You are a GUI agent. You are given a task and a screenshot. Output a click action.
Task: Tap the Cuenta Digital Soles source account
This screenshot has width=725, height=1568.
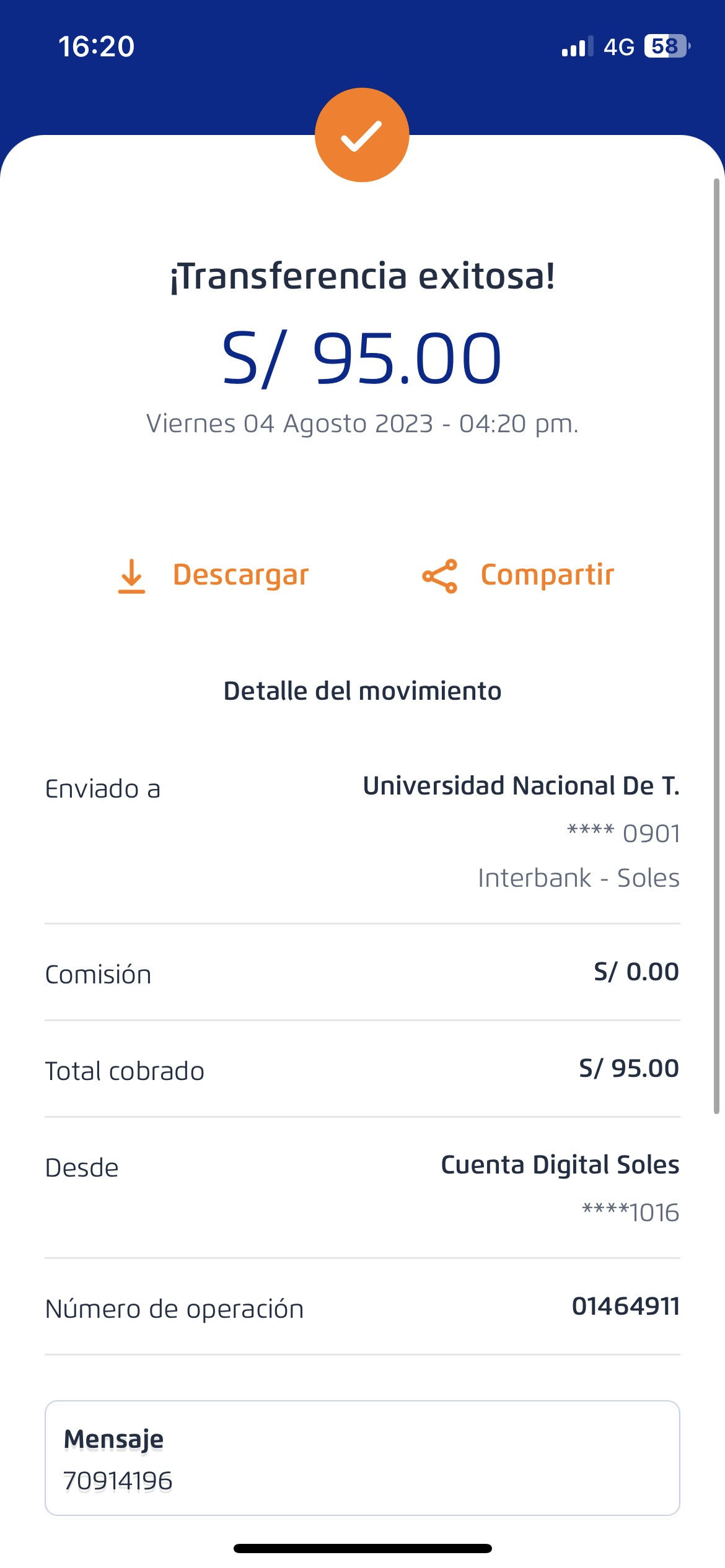pyautogui.click(x=560, y=1165)
